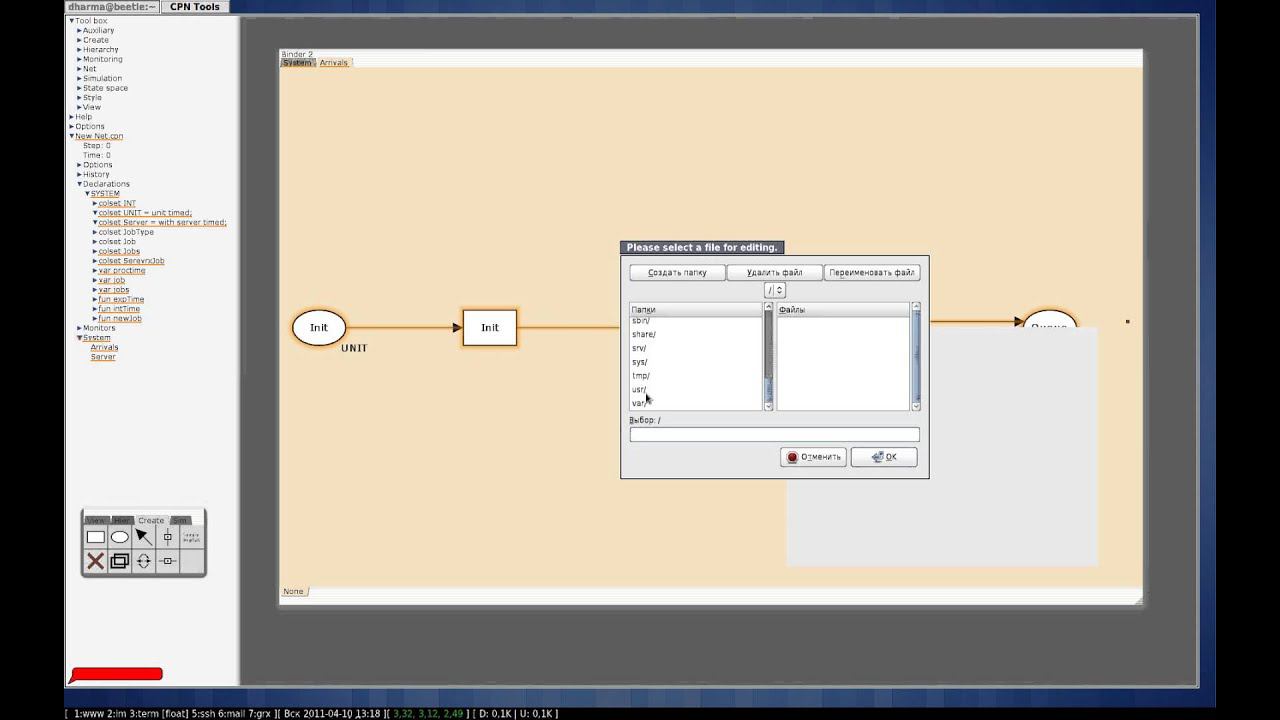Select the clone element tool
The image size is (1280, 720).
click(120, 561)
